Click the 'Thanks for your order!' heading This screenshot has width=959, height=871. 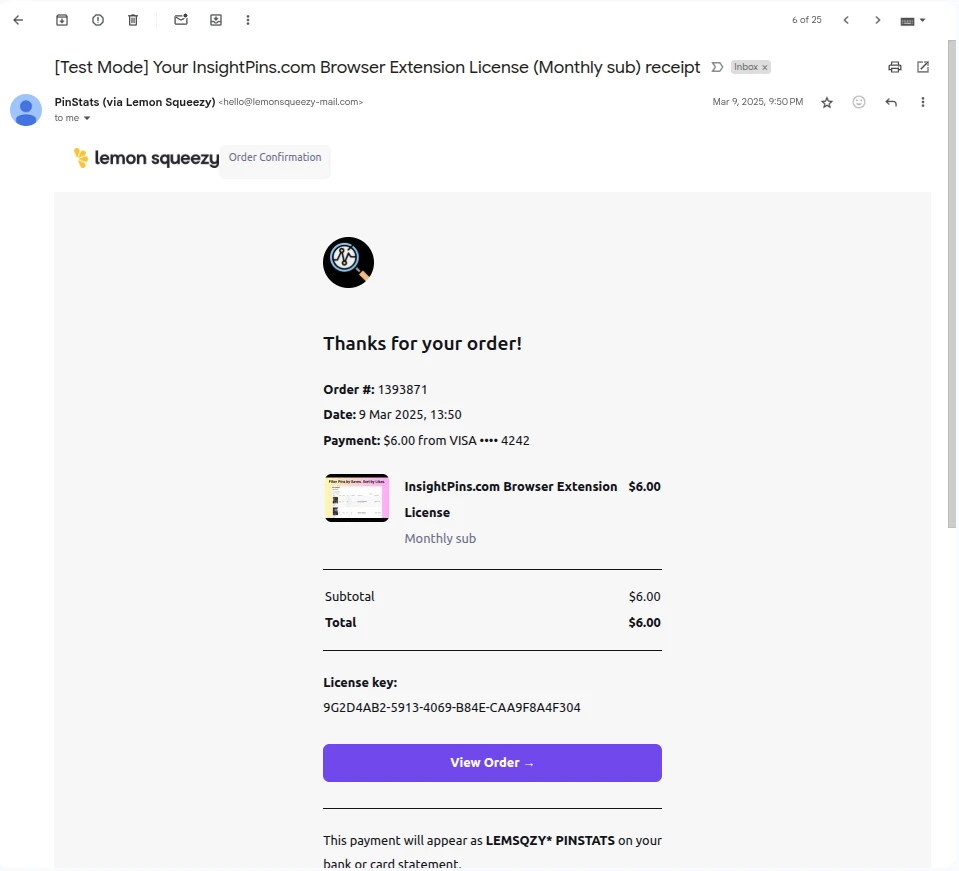(423, 344)
